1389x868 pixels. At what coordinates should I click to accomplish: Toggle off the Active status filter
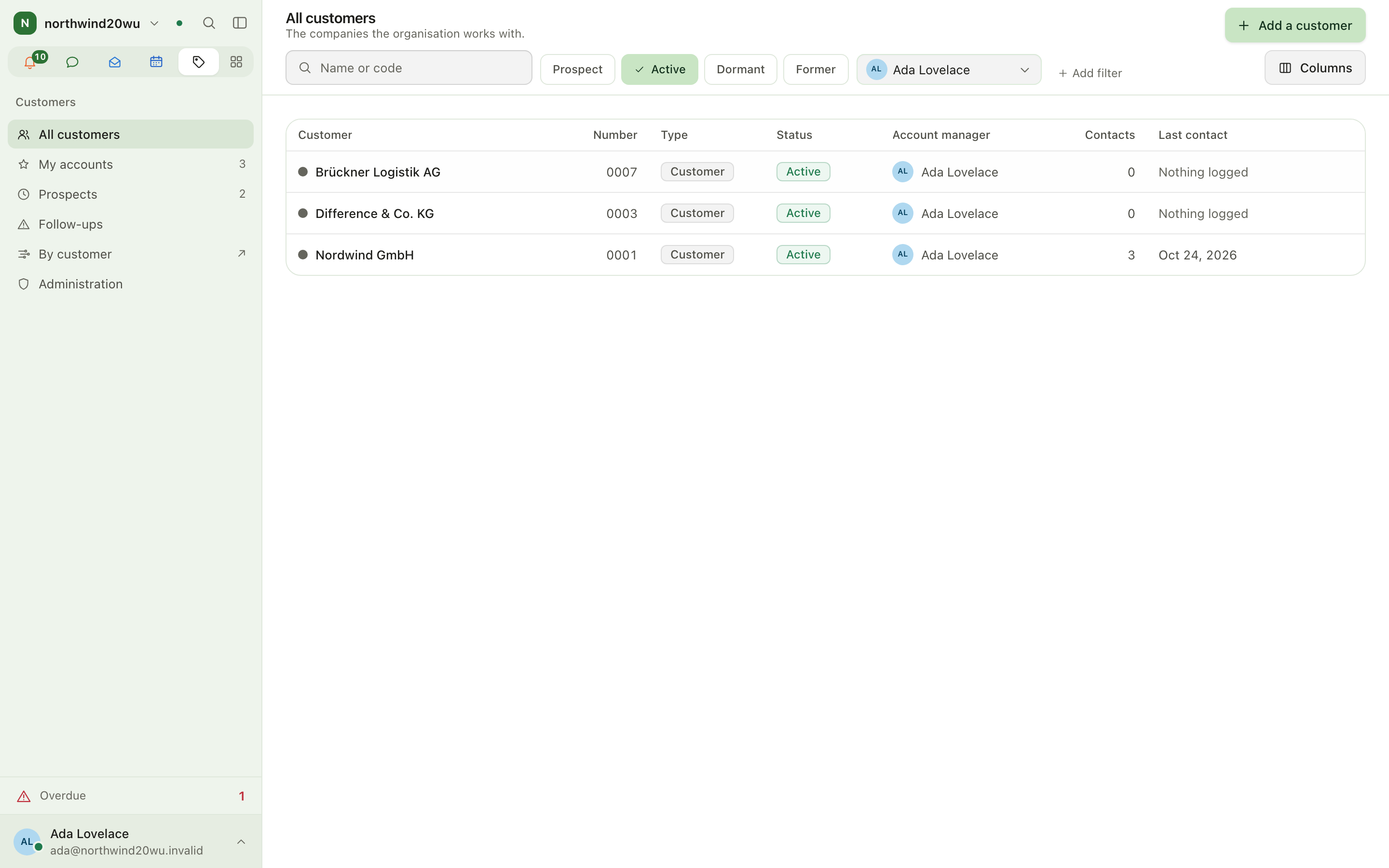click(x=659, y=69)
